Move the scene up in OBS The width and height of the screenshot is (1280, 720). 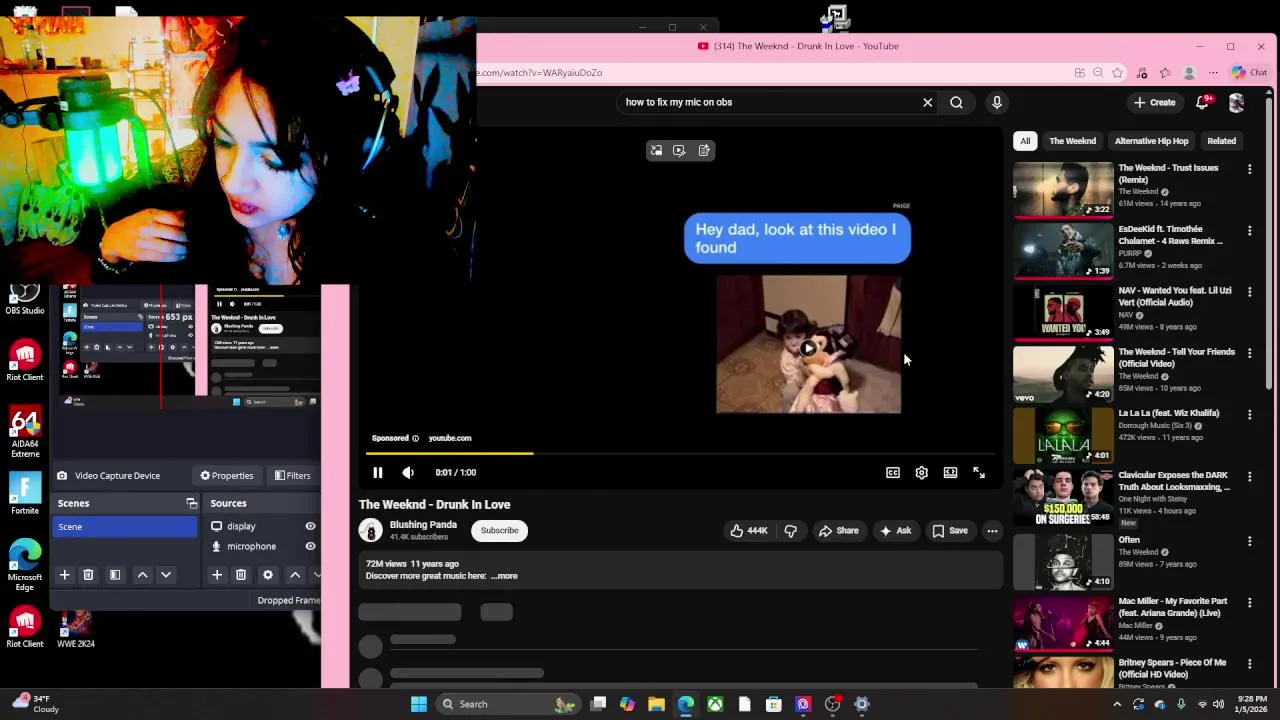[142, 575]
